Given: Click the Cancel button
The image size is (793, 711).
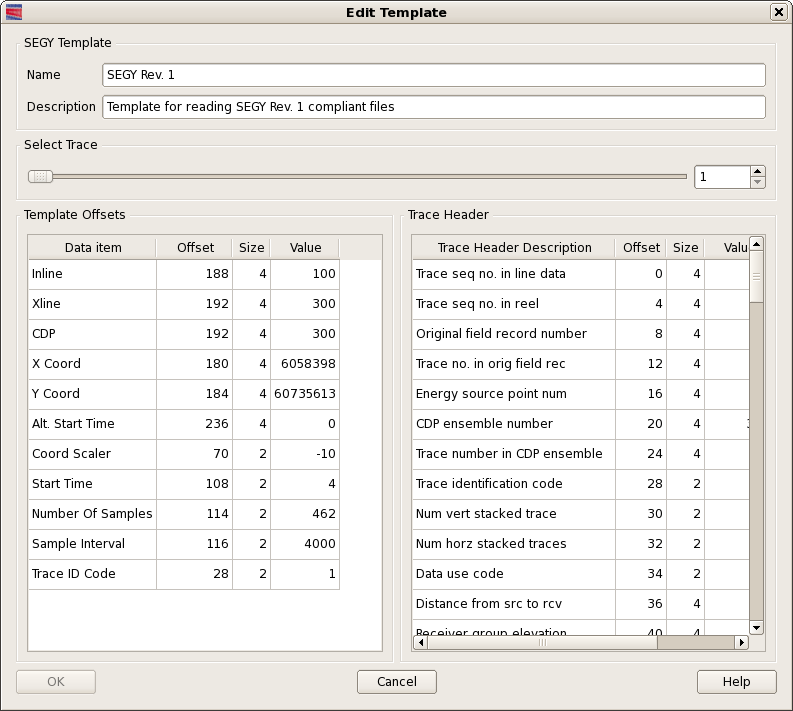Looking at the screenshot, I should coord(396,682).
